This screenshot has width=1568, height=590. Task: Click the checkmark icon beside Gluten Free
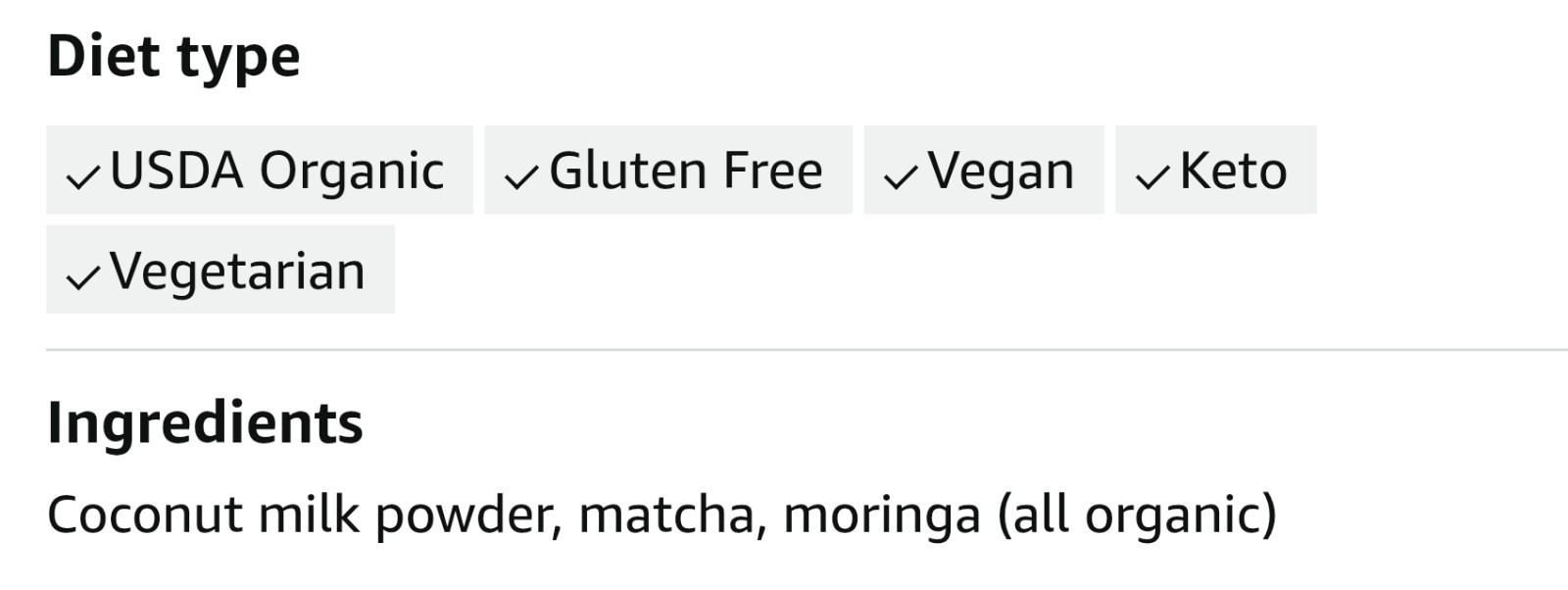521,177
